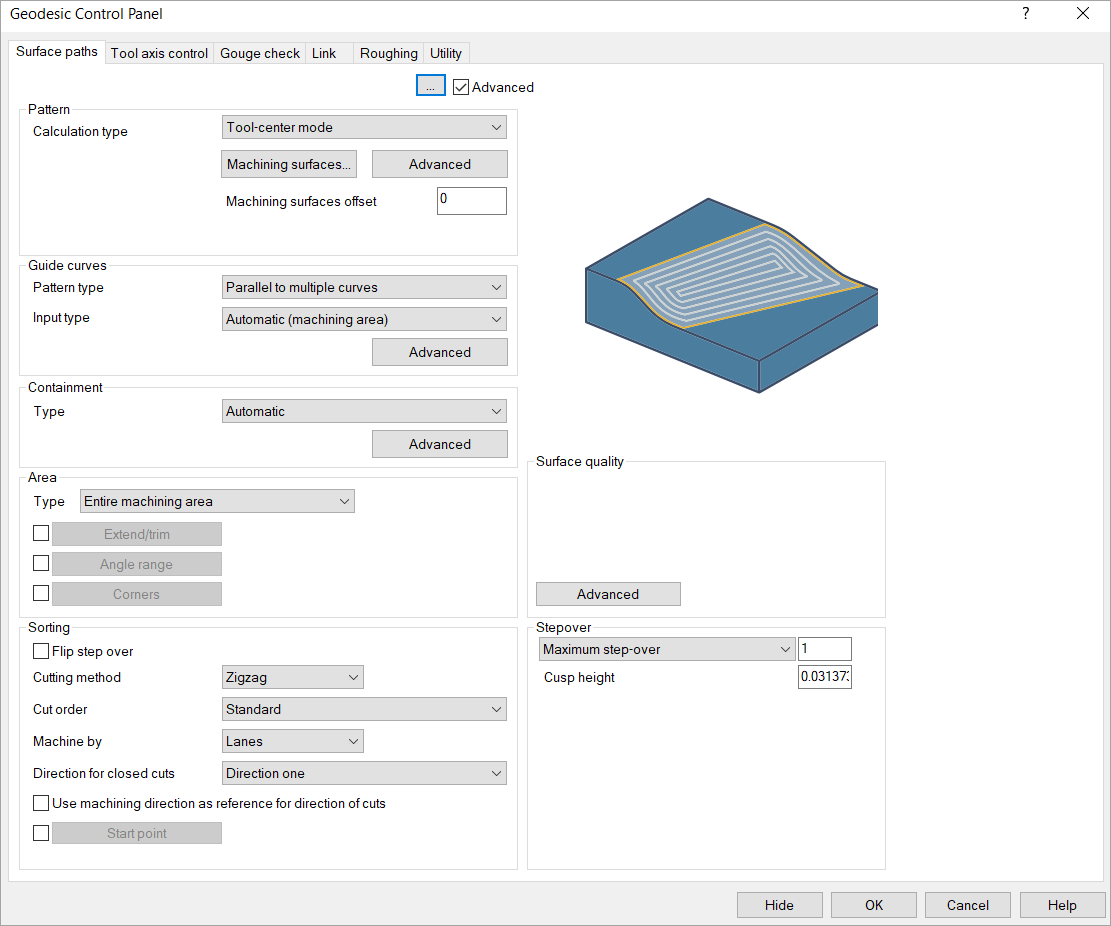Click Advanced button in Surface quality
Viewport: 1111px width, 926px height.
608,595
